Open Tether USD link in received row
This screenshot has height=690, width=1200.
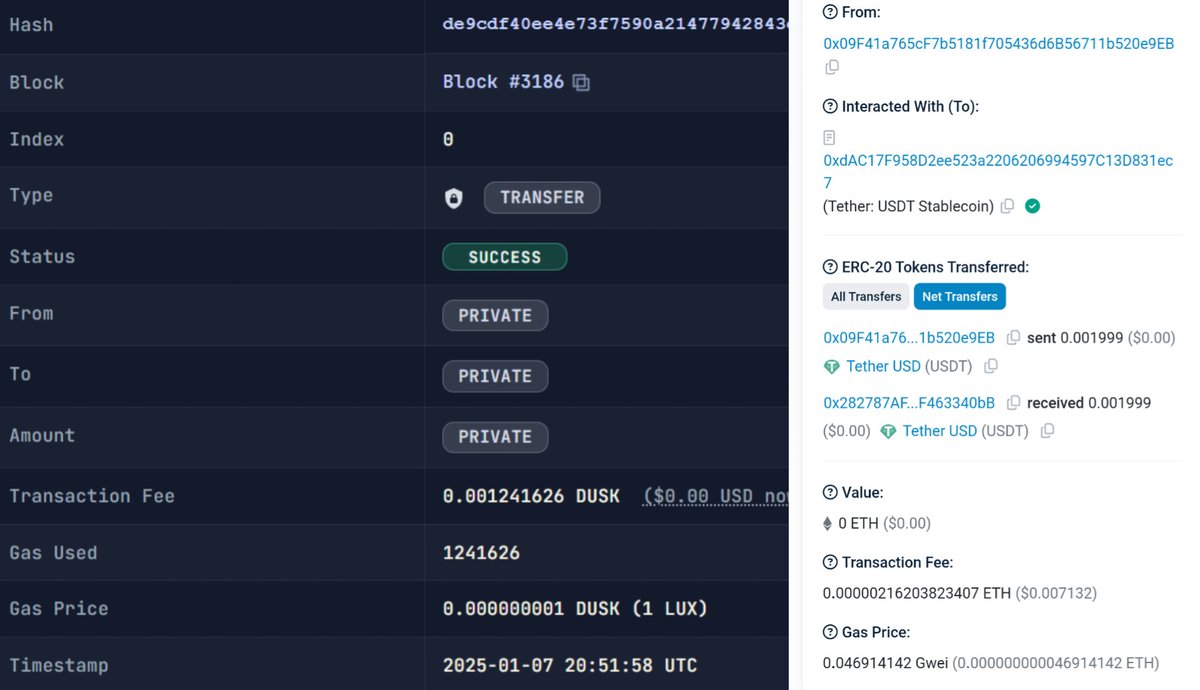(x=939, y=431)
